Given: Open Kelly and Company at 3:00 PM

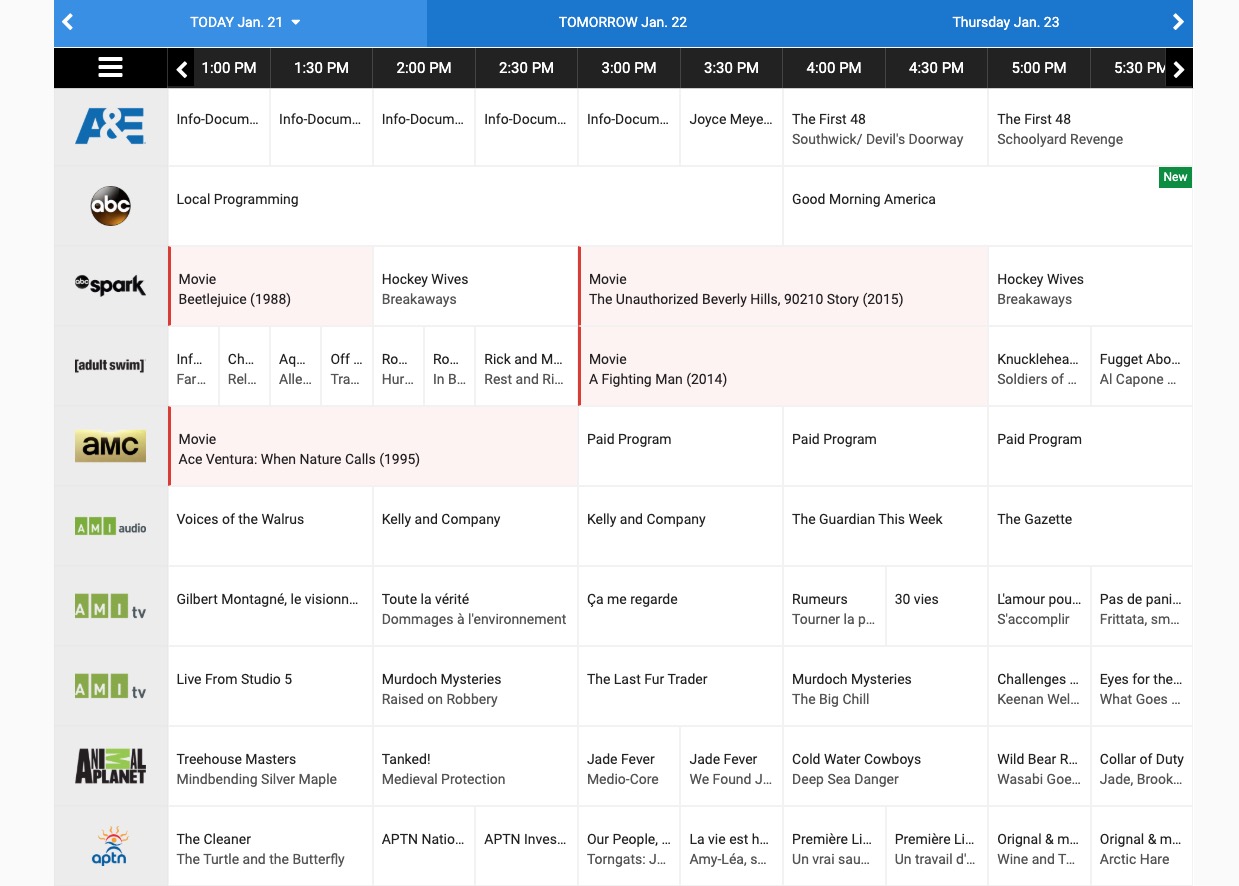Looking at the screenshot, I should (680, 526).
